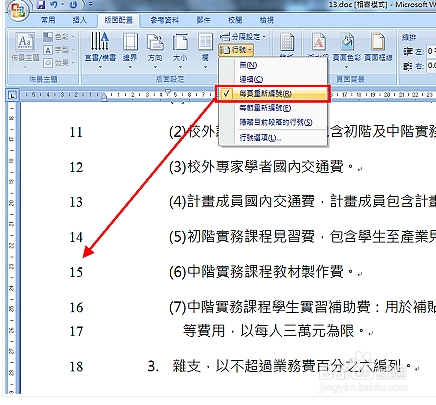The height and width of the screenshot is (405, 436).
Task: Open the theme 效果 (Effects) dropdown
Action: tap(59, 63)
